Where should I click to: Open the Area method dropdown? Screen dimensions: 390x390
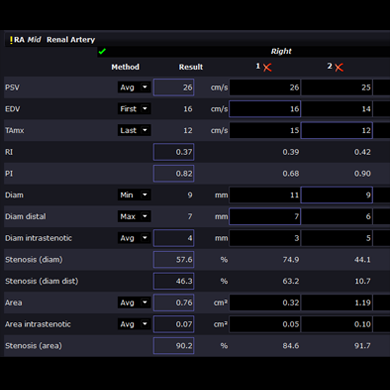coord(134,303)
